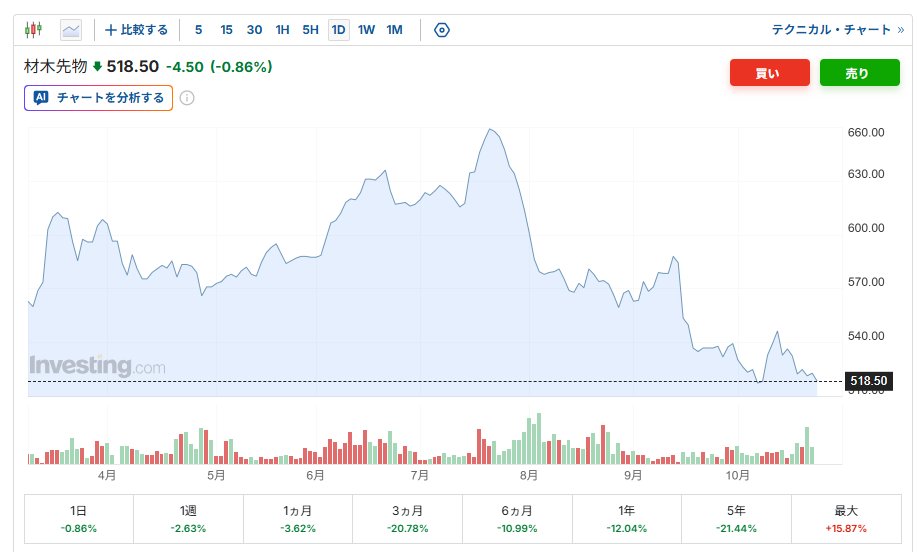Click チャートを分析する AI button

click(x=98, y=98)
